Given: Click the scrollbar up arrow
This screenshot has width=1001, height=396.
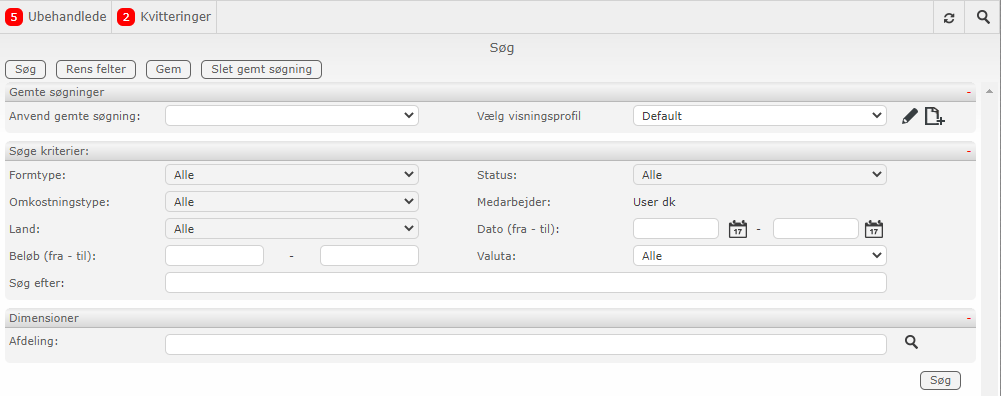Looking at the screenshot, I should click(x=990, y=91).
